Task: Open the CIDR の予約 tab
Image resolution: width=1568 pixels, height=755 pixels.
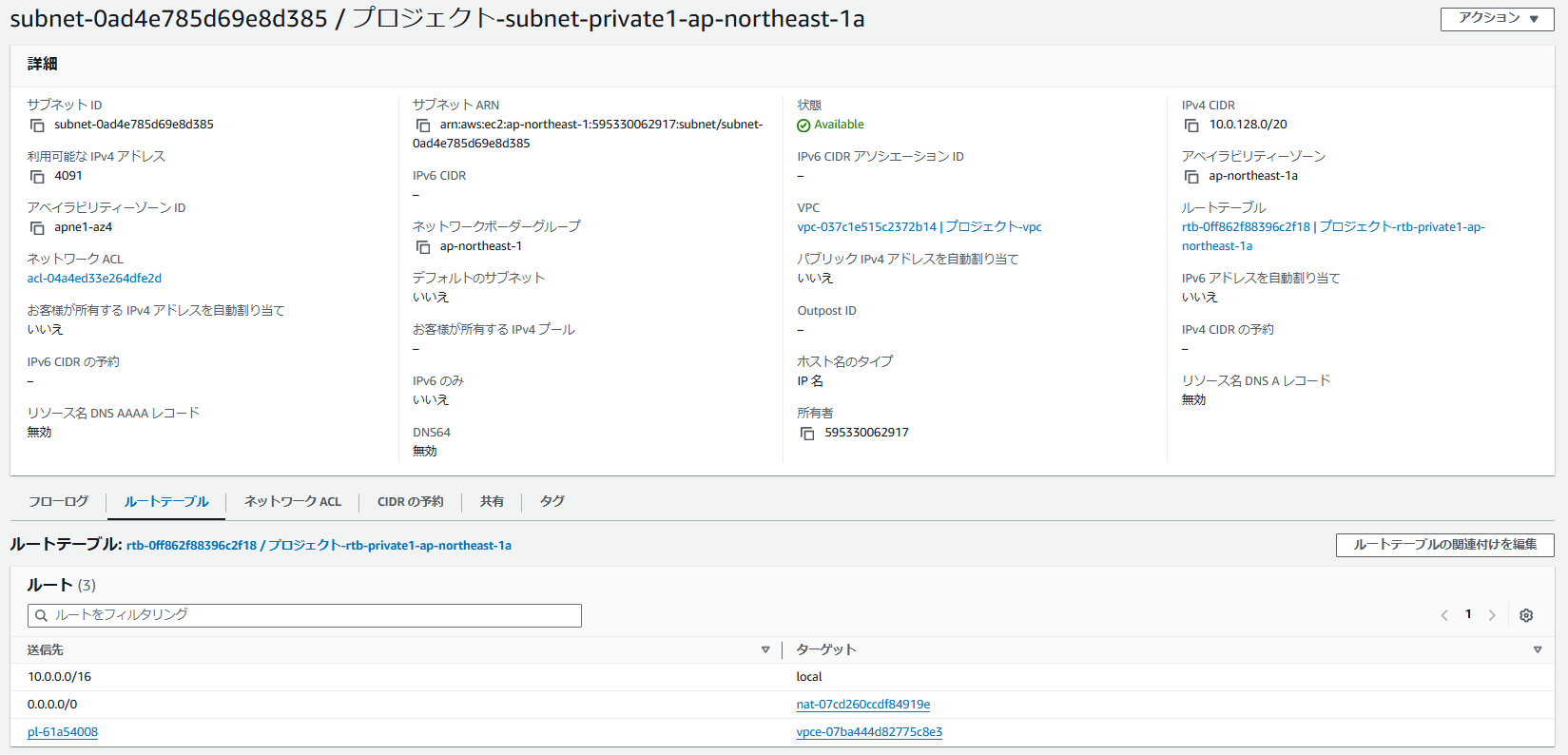Action: [411, 501]
